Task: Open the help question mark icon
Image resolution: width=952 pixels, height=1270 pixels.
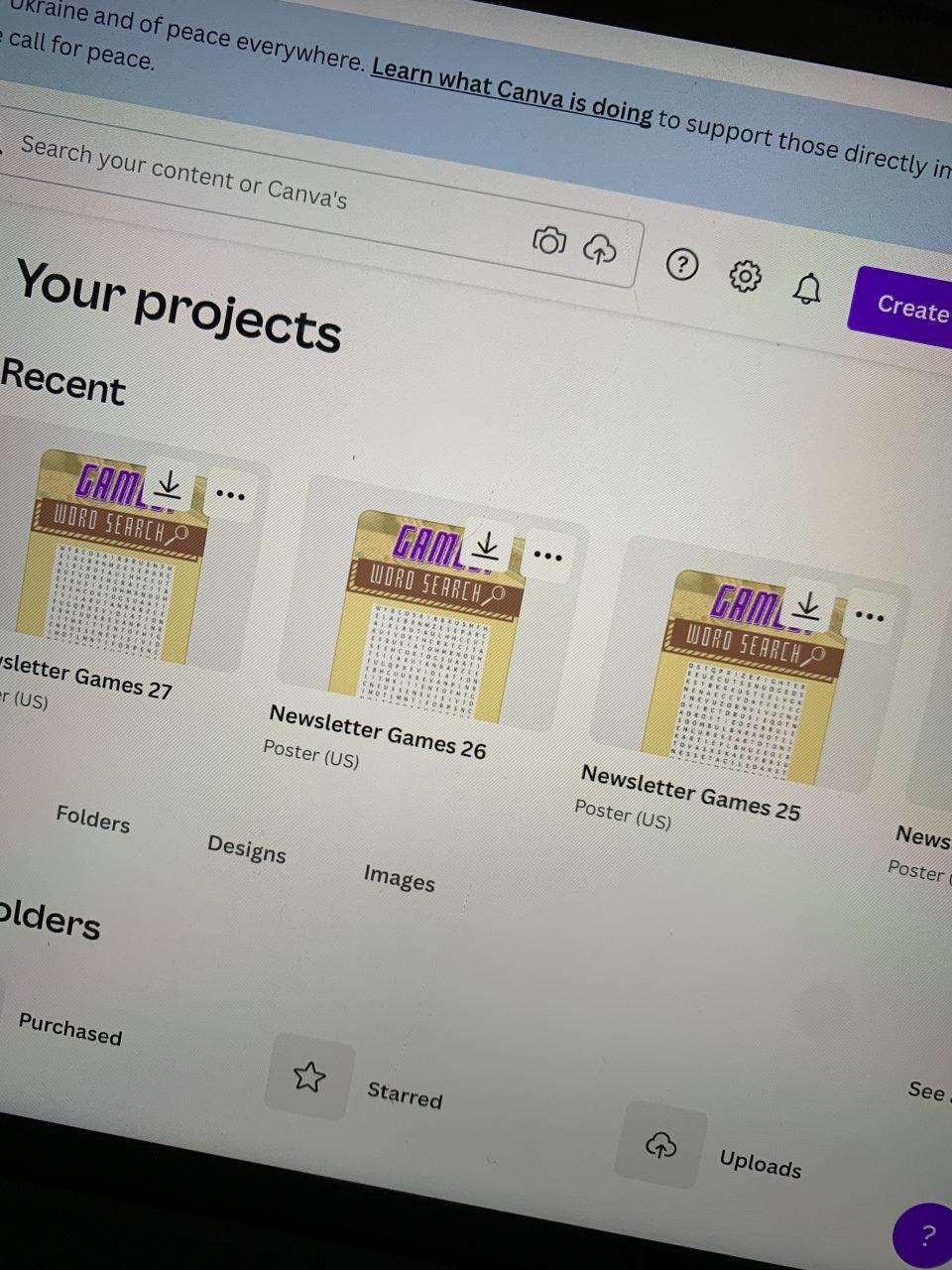Action: [x=681, y=264]
